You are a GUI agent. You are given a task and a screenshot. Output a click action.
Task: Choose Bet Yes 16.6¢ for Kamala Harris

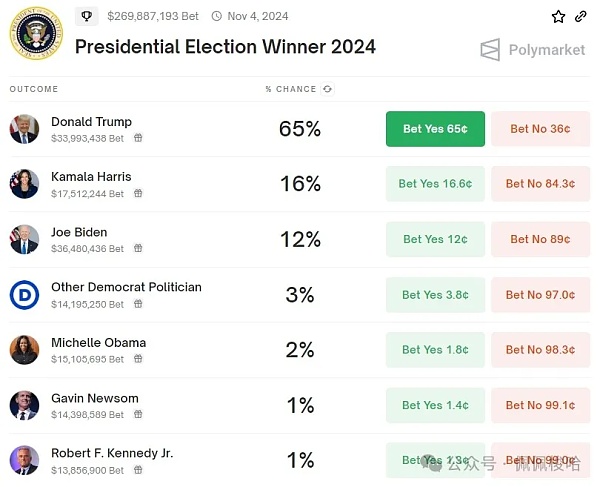point(435,184)
